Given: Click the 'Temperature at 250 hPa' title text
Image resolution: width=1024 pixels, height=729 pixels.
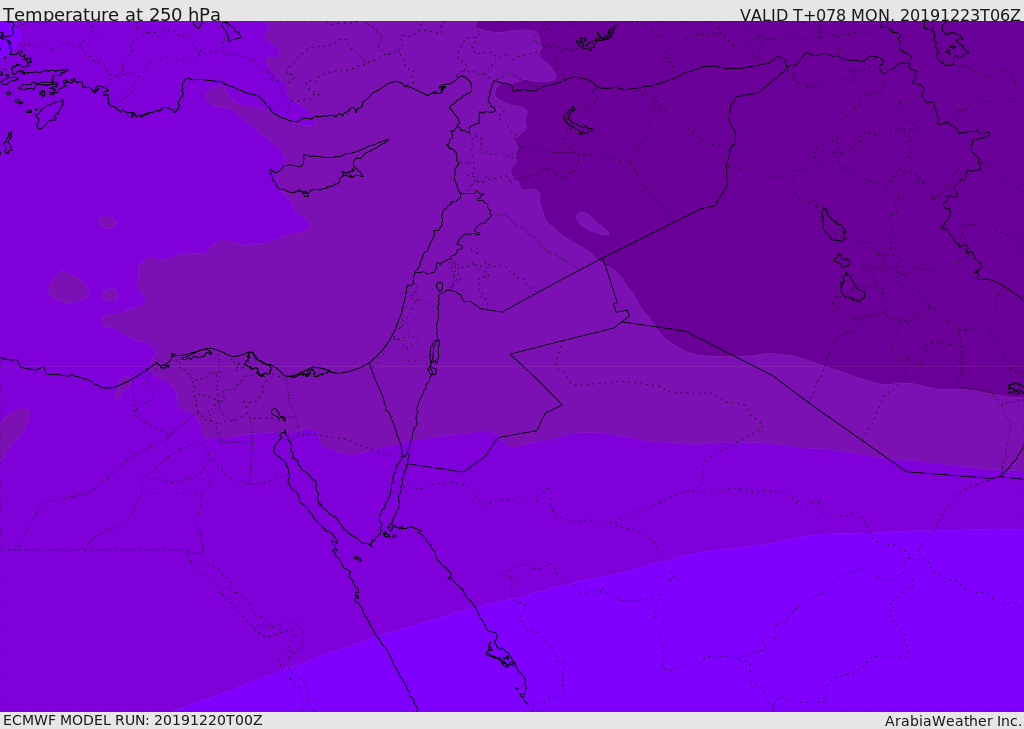Looking at the screenshot, I should coord(112,14).
